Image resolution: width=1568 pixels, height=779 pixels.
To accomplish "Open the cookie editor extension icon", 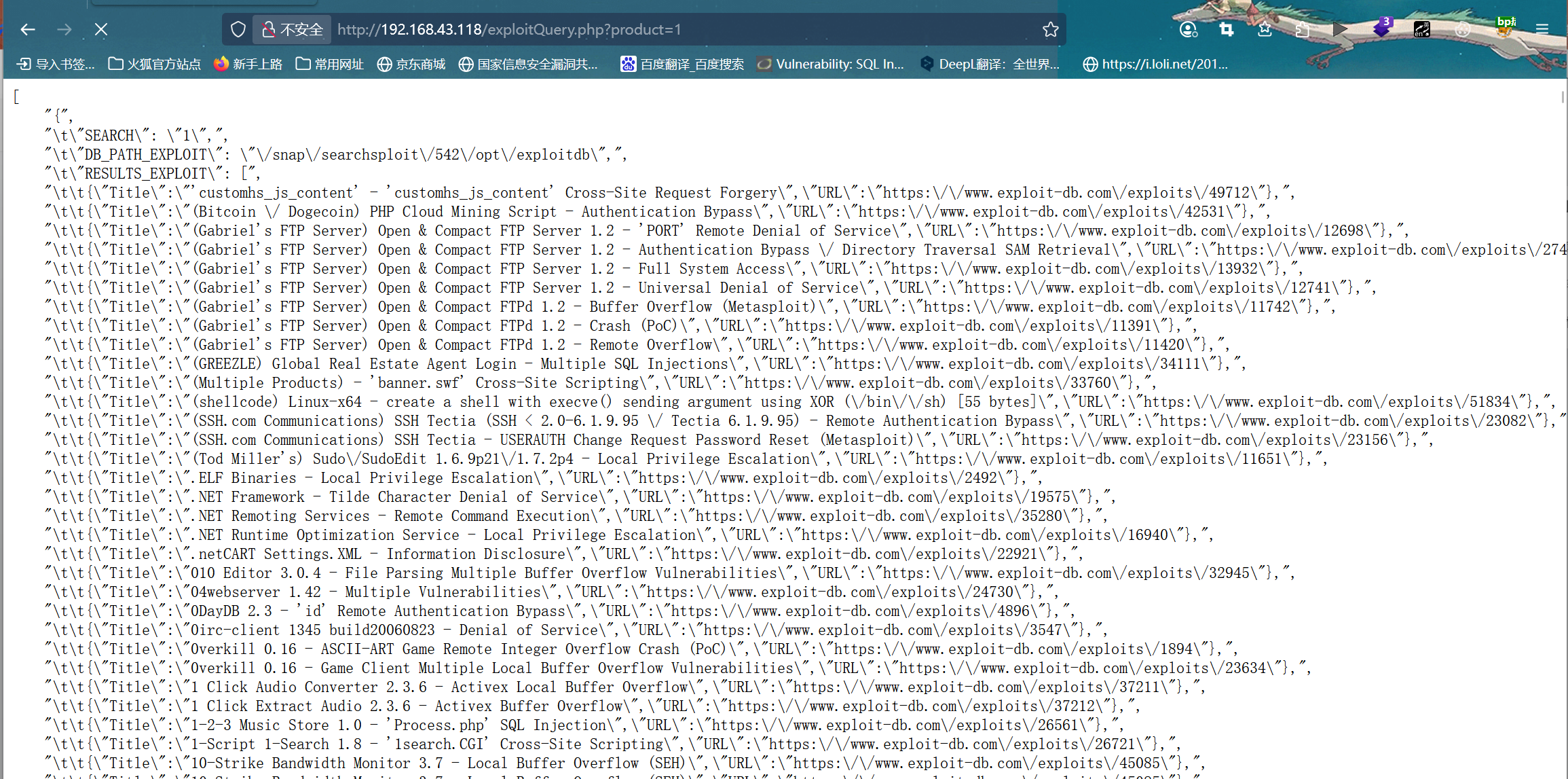I will pyautogui.click(x=1463, y=29).
